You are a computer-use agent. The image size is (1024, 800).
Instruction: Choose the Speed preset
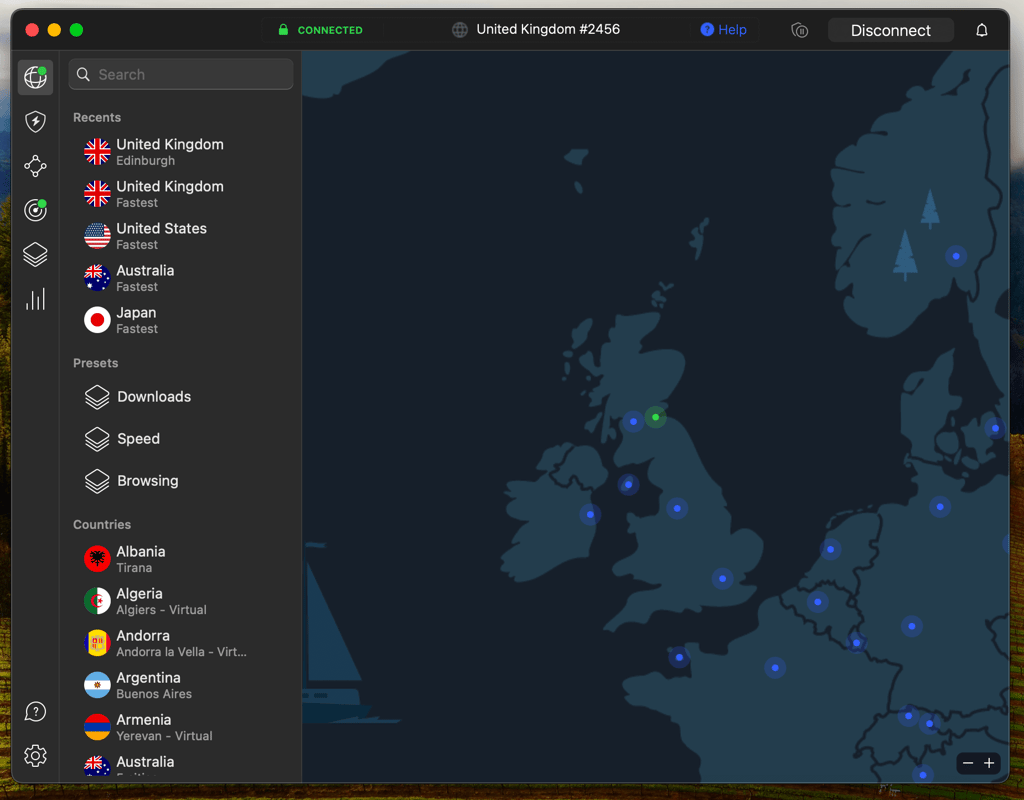pyautogui.click(x=183, y=439)
